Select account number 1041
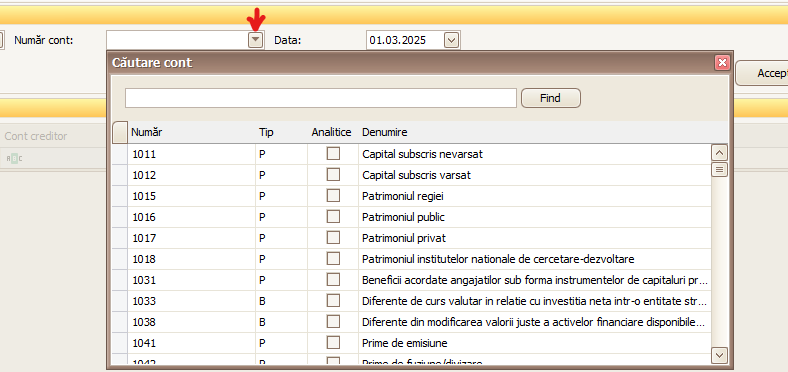 click(191, 343)
